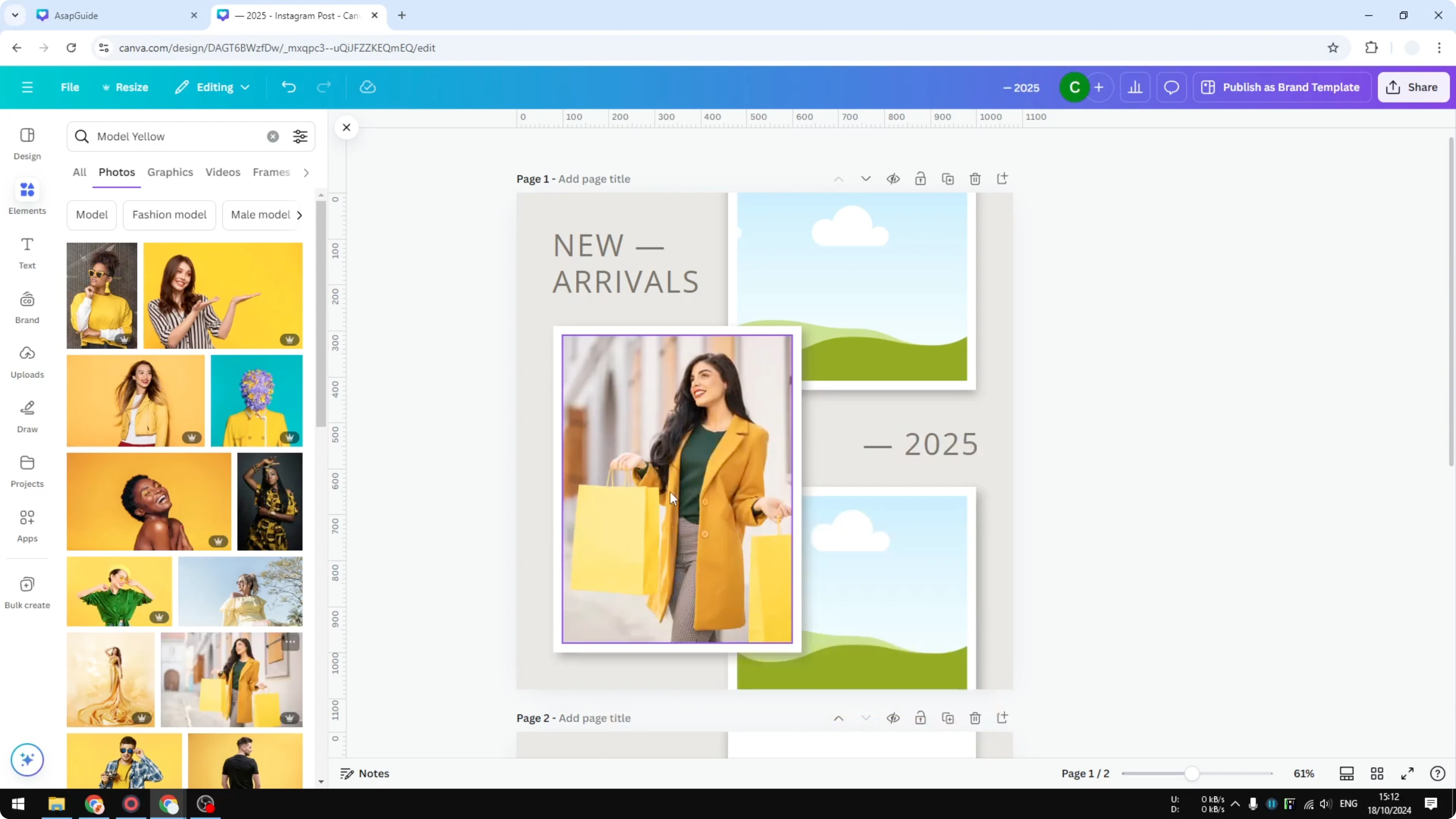Viewport: 1456px width, 819px height.
Task: Open the comments bubble icon
Action: (x=1171, y=87)
